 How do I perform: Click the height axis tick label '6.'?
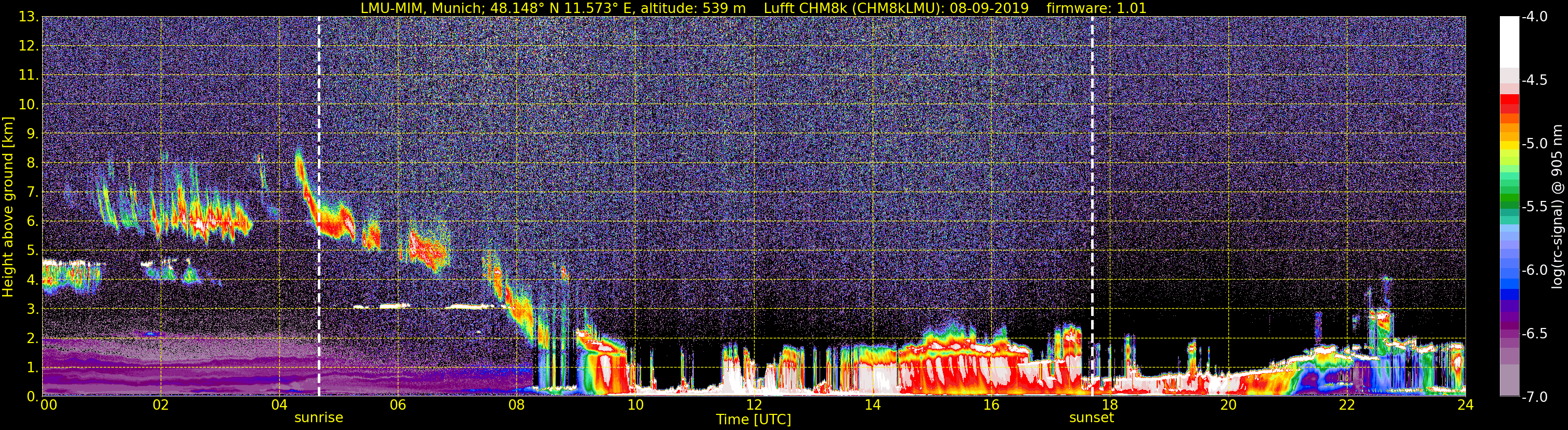click(x=33, y=222)
